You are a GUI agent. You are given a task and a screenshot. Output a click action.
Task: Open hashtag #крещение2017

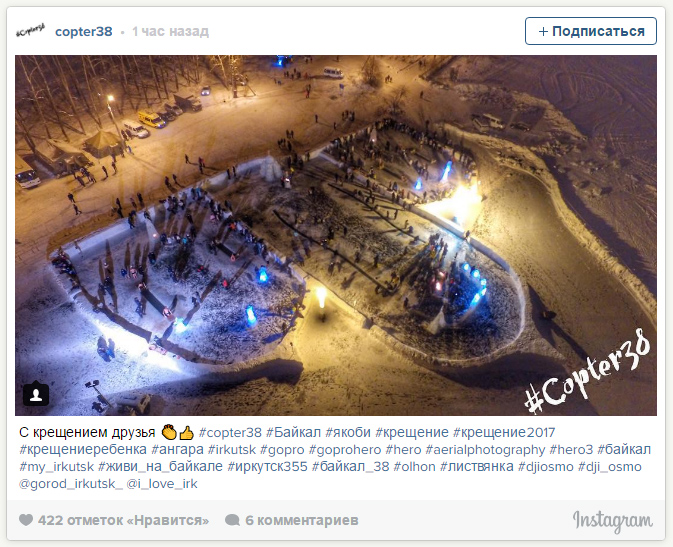504,432
